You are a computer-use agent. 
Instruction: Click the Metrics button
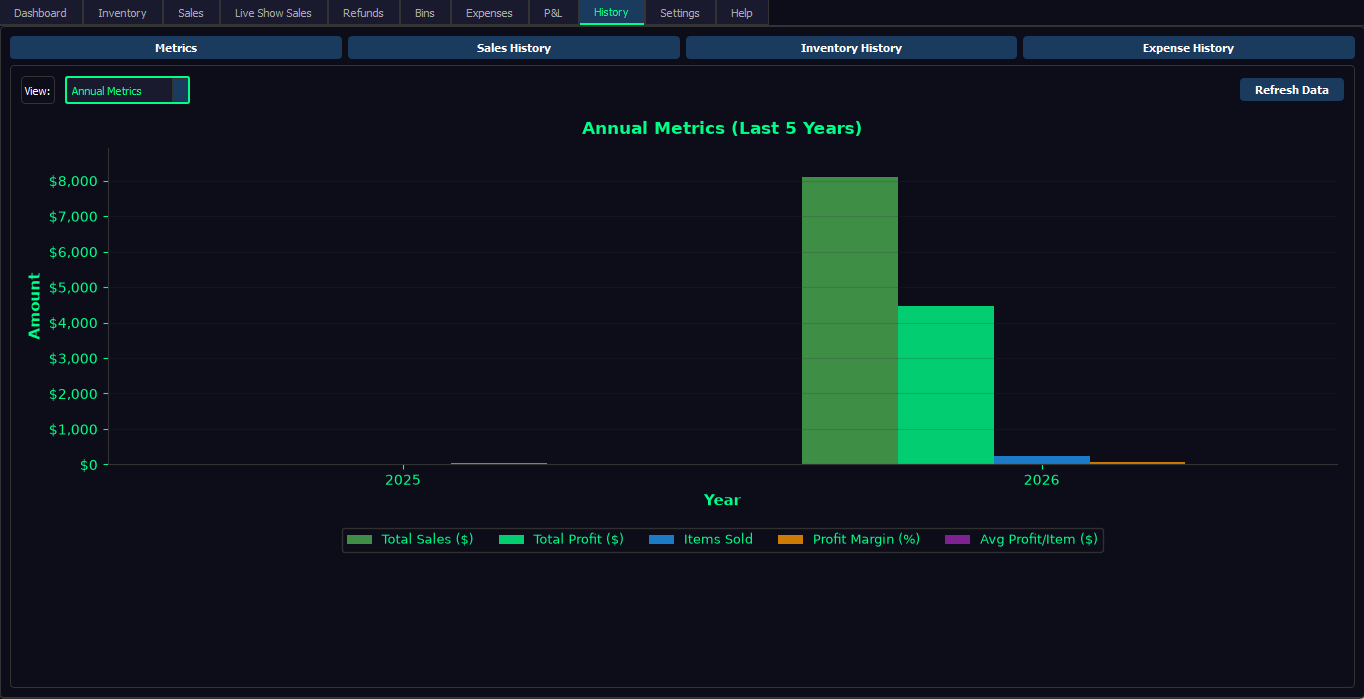tap(176, 48)
